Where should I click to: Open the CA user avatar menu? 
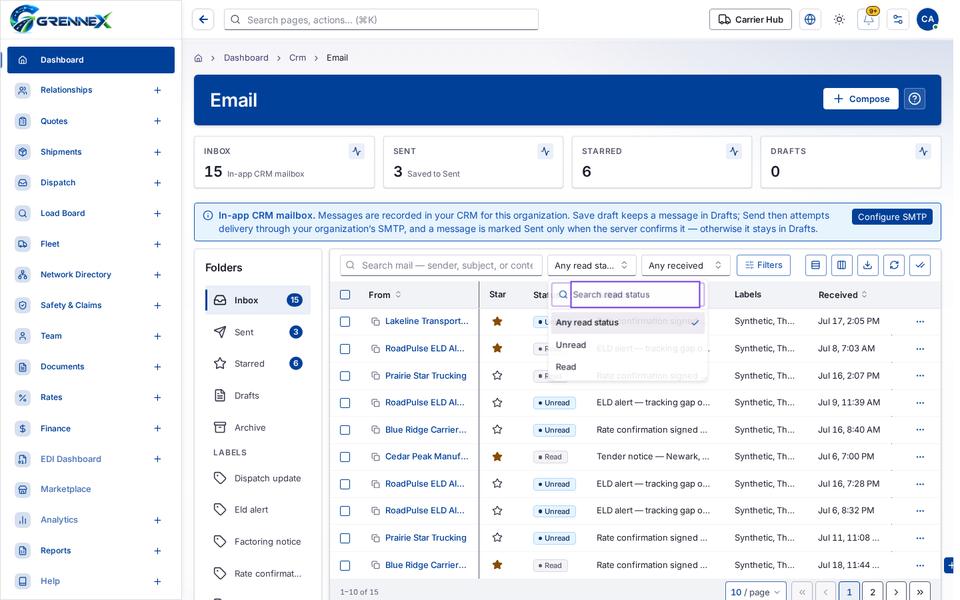pos(927,20)
